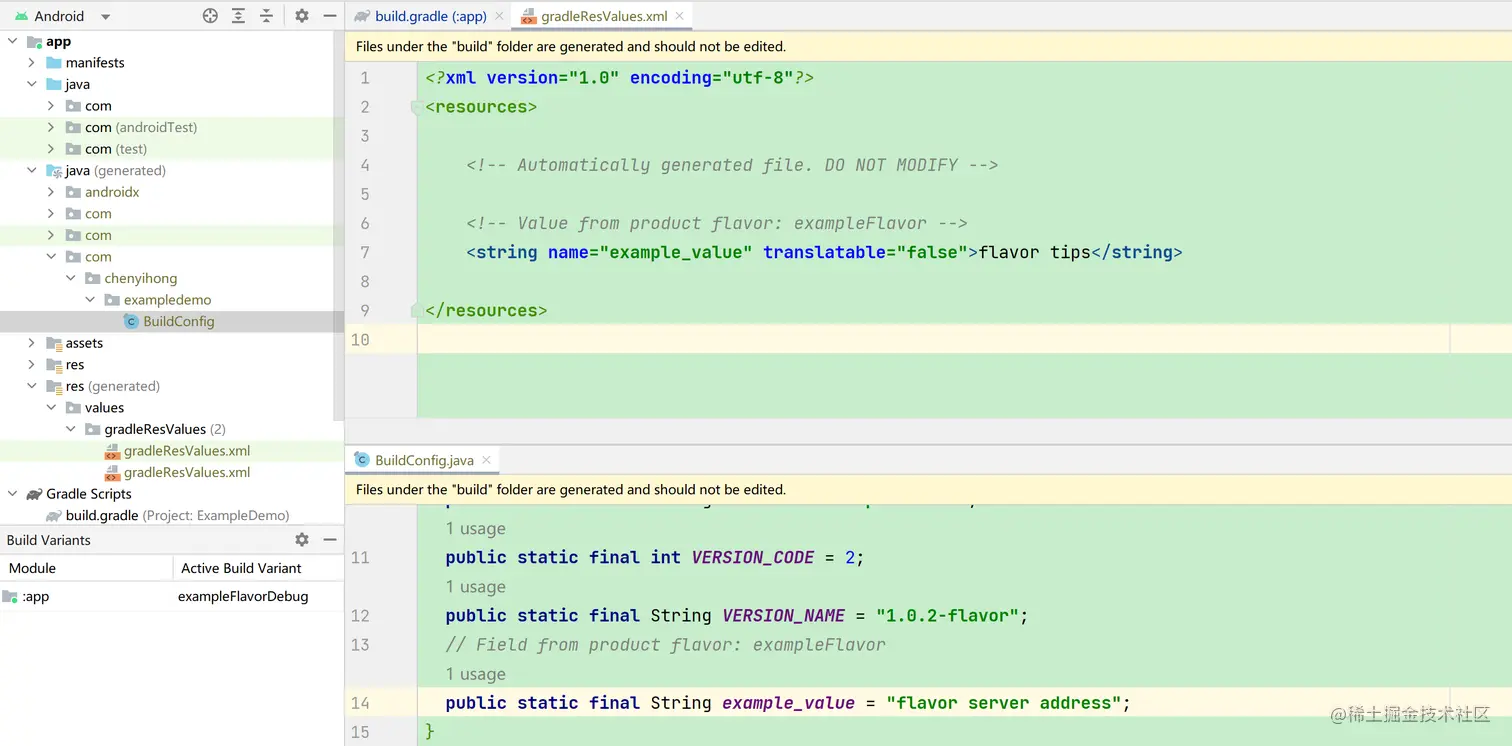1512x746 pixels.
Task: Click the xml version declaration on line 1
Action: [619, 78]
